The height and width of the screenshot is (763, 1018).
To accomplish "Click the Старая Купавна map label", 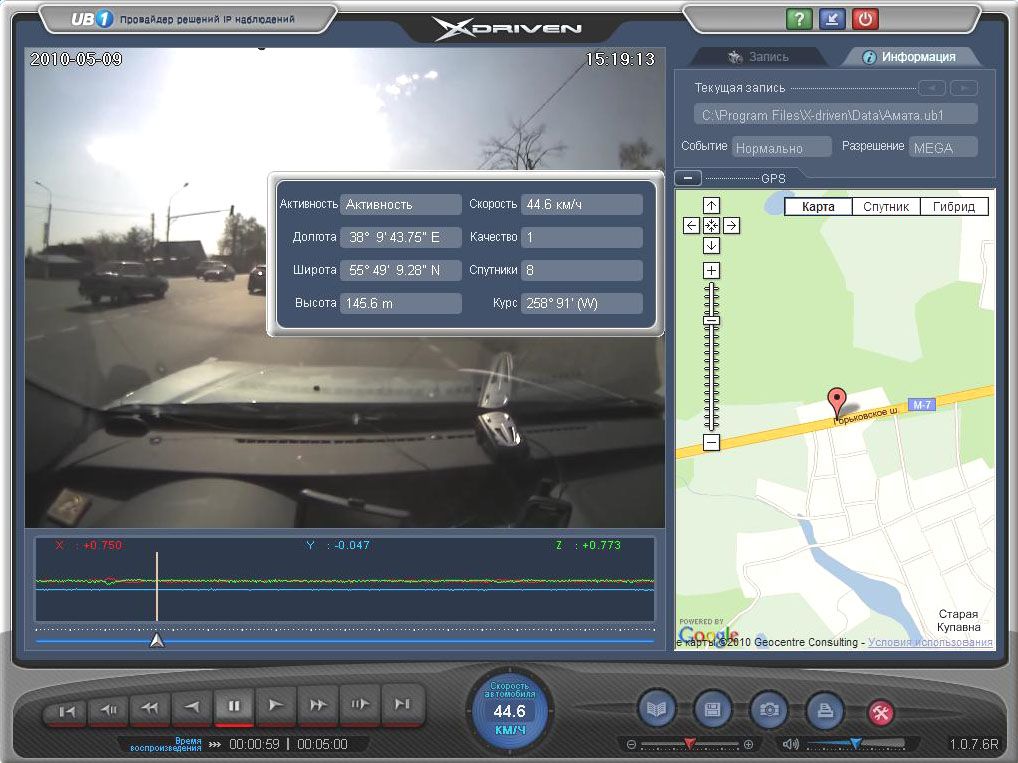I will coord(958,621).
